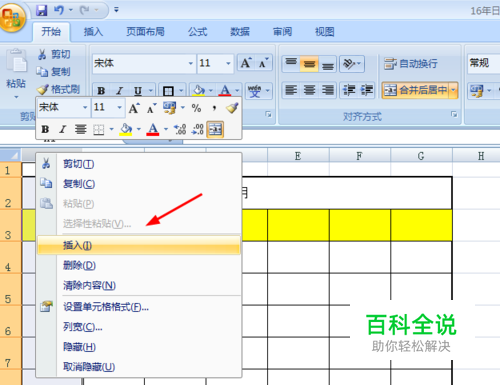The width and height of the screenshot is (500, 385).
Task: Choose 清除内容(N) from context menu
Action: pyautogui.click(x=139, y=285)
